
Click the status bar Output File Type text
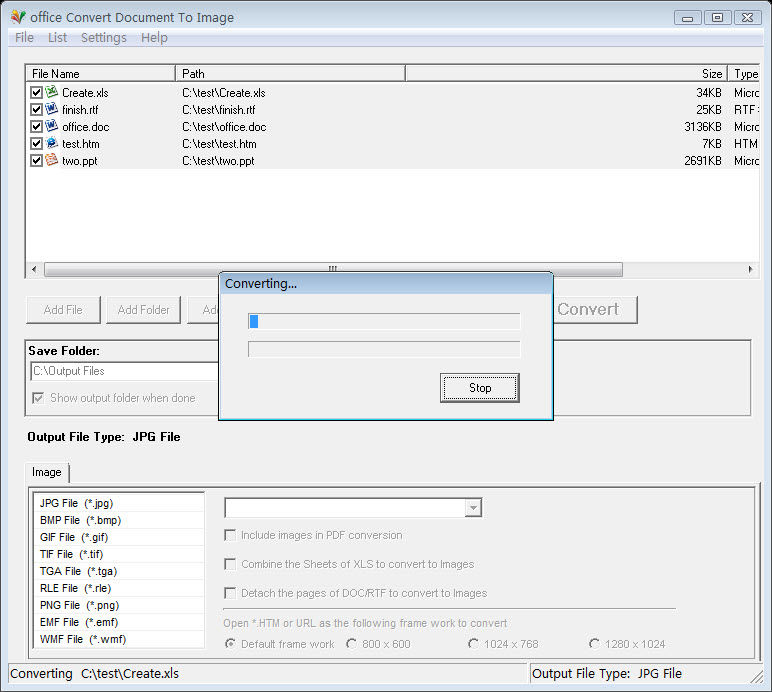607,673
